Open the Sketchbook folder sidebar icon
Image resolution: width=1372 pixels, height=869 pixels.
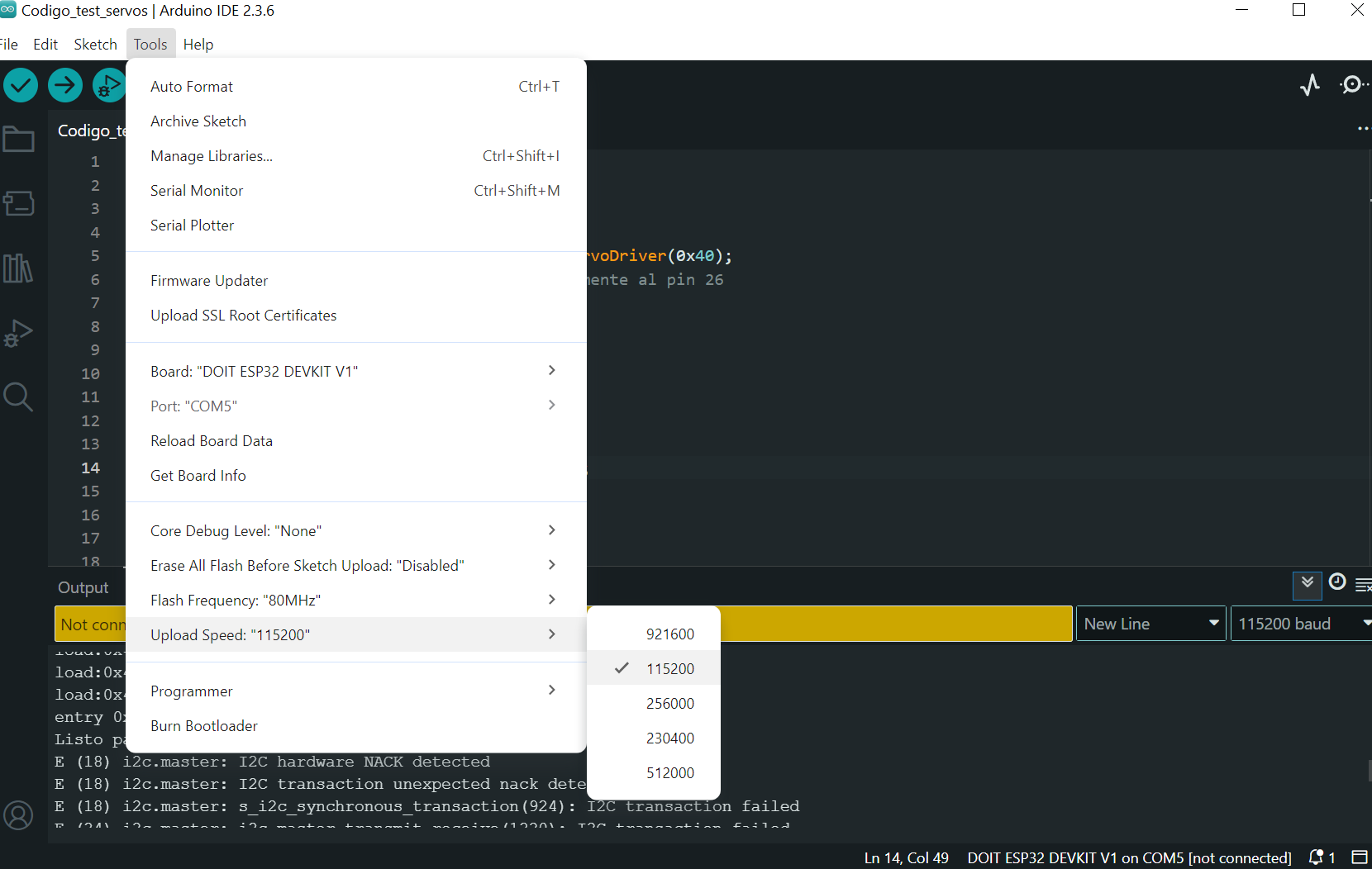tap(18, 139)
